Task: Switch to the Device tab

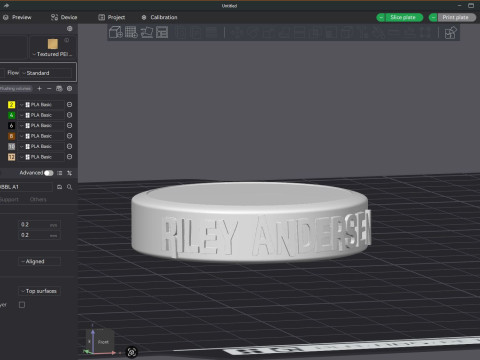Action: tap(64, 17)
